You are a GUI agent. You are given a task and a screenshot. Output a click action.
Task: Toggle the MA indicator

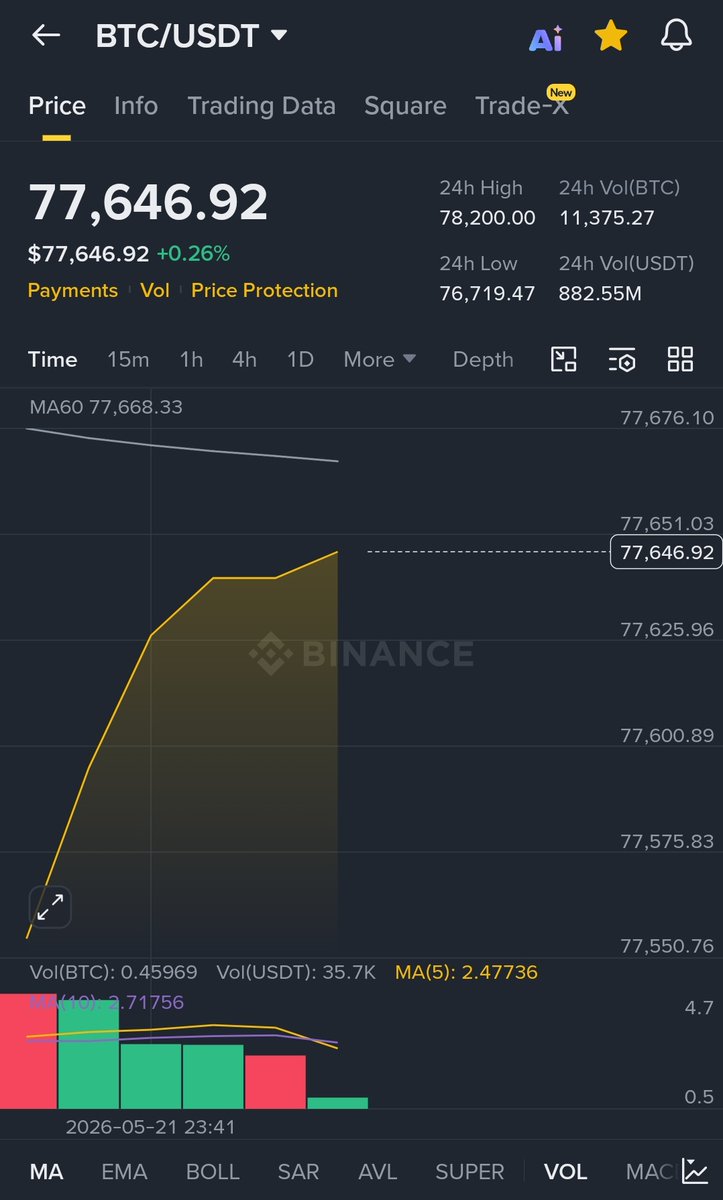coord(45,1171)
